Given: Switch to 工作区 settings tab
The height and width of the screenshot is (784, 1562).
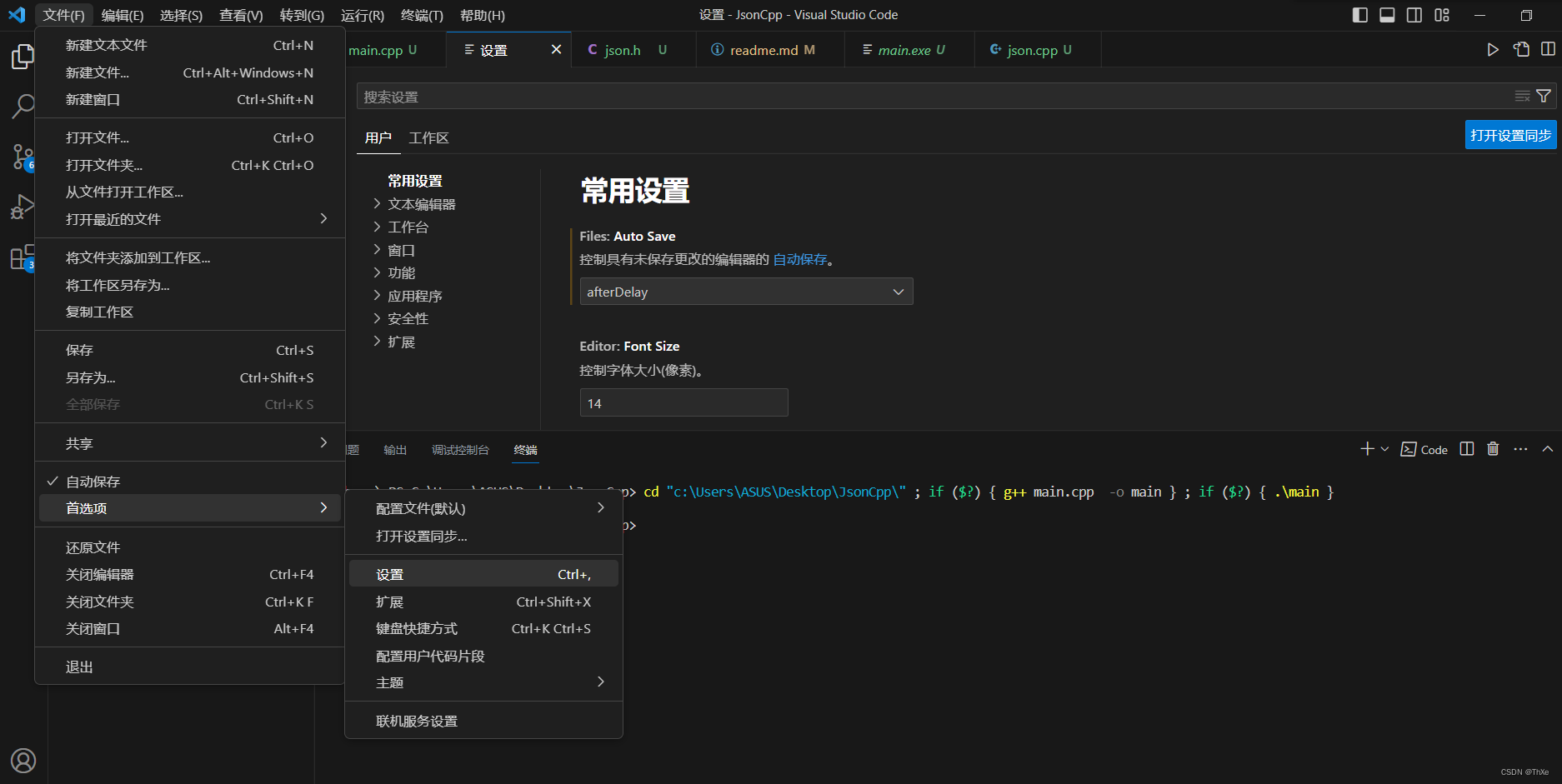Looking at the screenshot, I should [x=428, y=137].
